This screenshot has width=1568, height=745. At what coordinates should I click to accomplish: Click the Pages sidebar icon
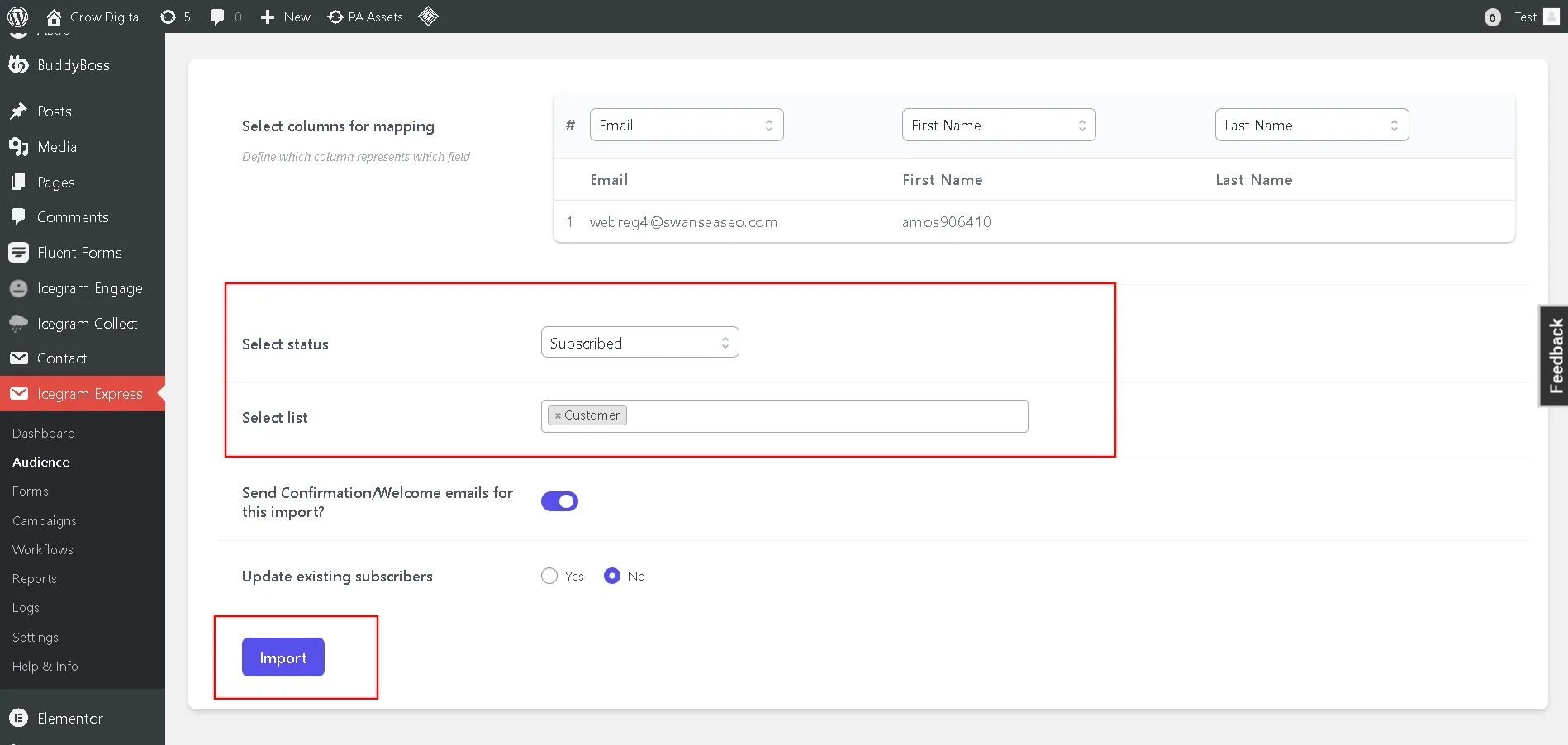[18, 182]
